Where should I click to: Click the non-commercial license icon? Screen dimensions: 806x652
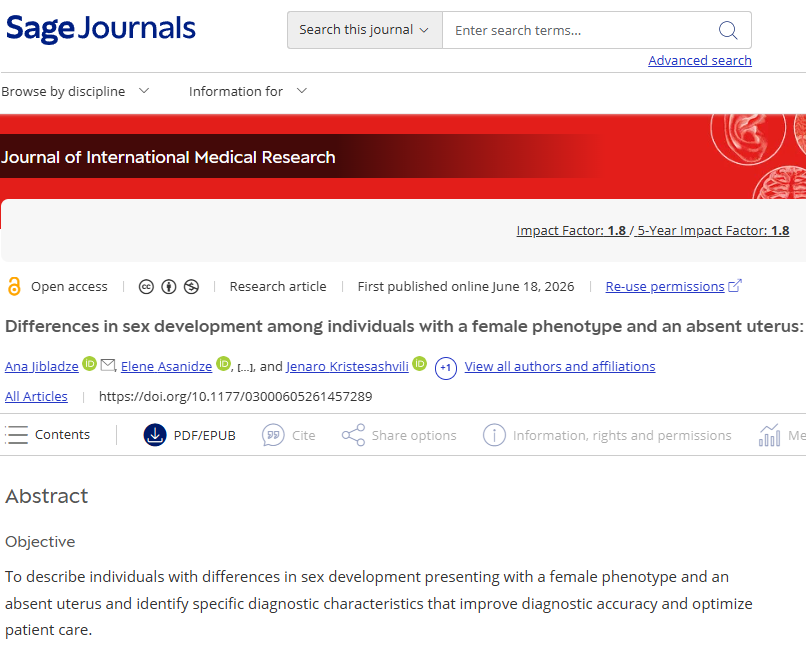tap(191, 287)
